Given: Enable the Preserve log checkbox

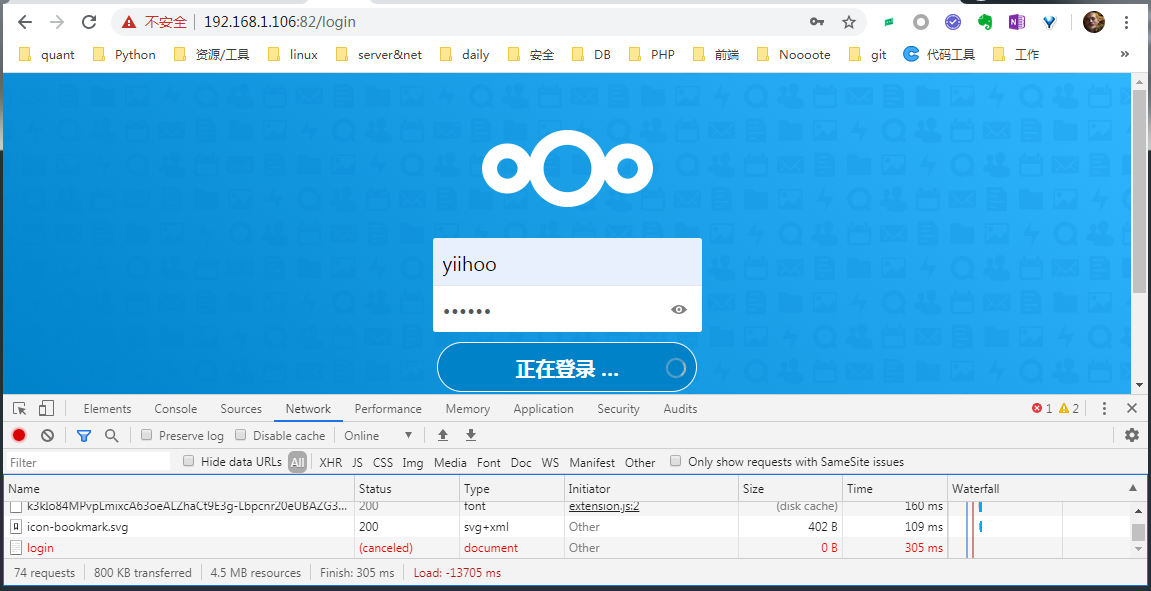Looking at the screenshot, I should click(x=146, y=435).
